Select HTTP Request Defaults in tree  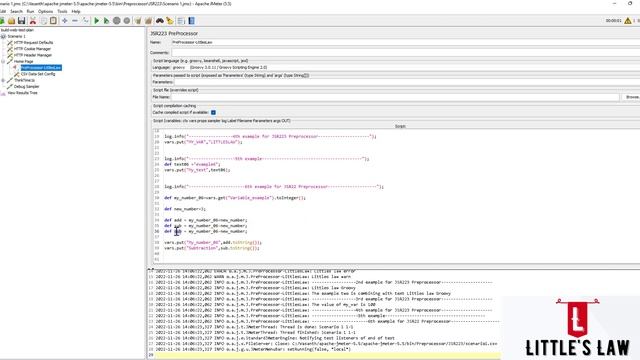click(x=33, y=42)
